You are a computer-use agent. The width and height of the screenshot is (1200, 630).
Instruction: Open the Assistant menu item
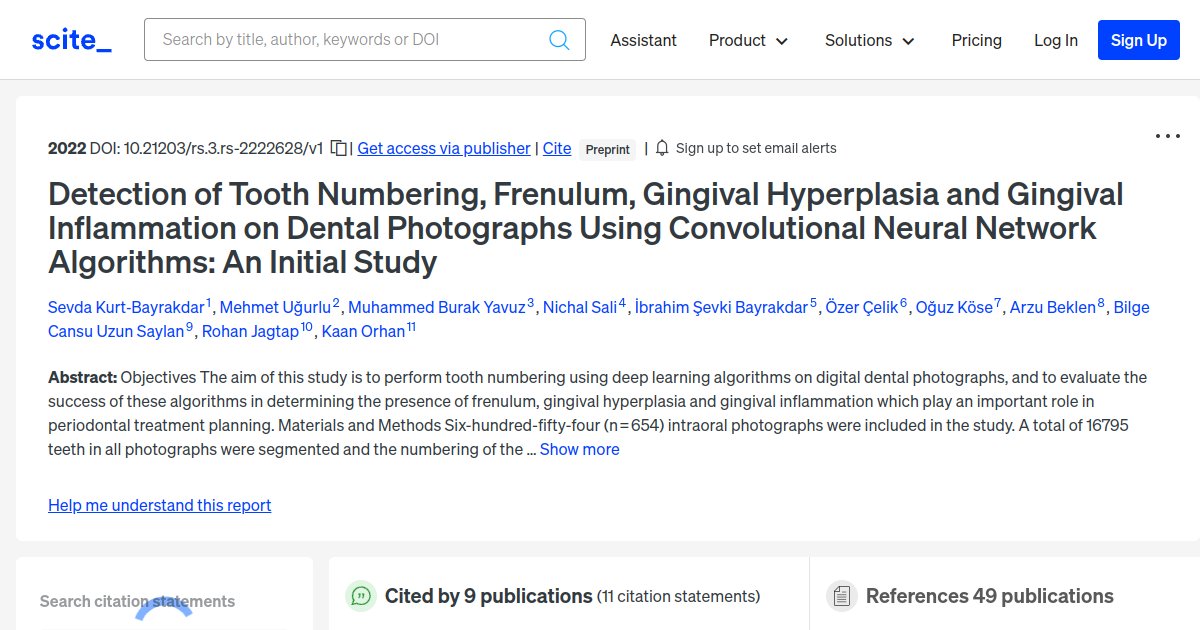(x=643, y=40)
